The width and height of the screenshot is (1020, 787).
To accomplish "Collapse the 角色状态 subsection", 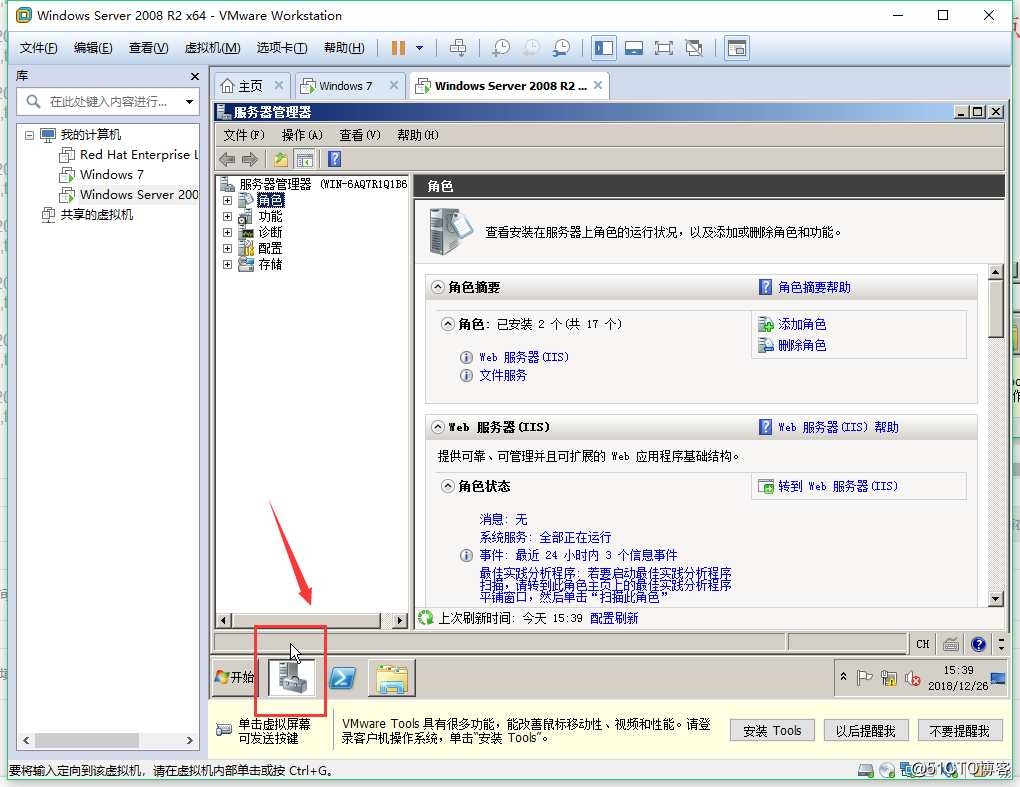I will 448,486.
